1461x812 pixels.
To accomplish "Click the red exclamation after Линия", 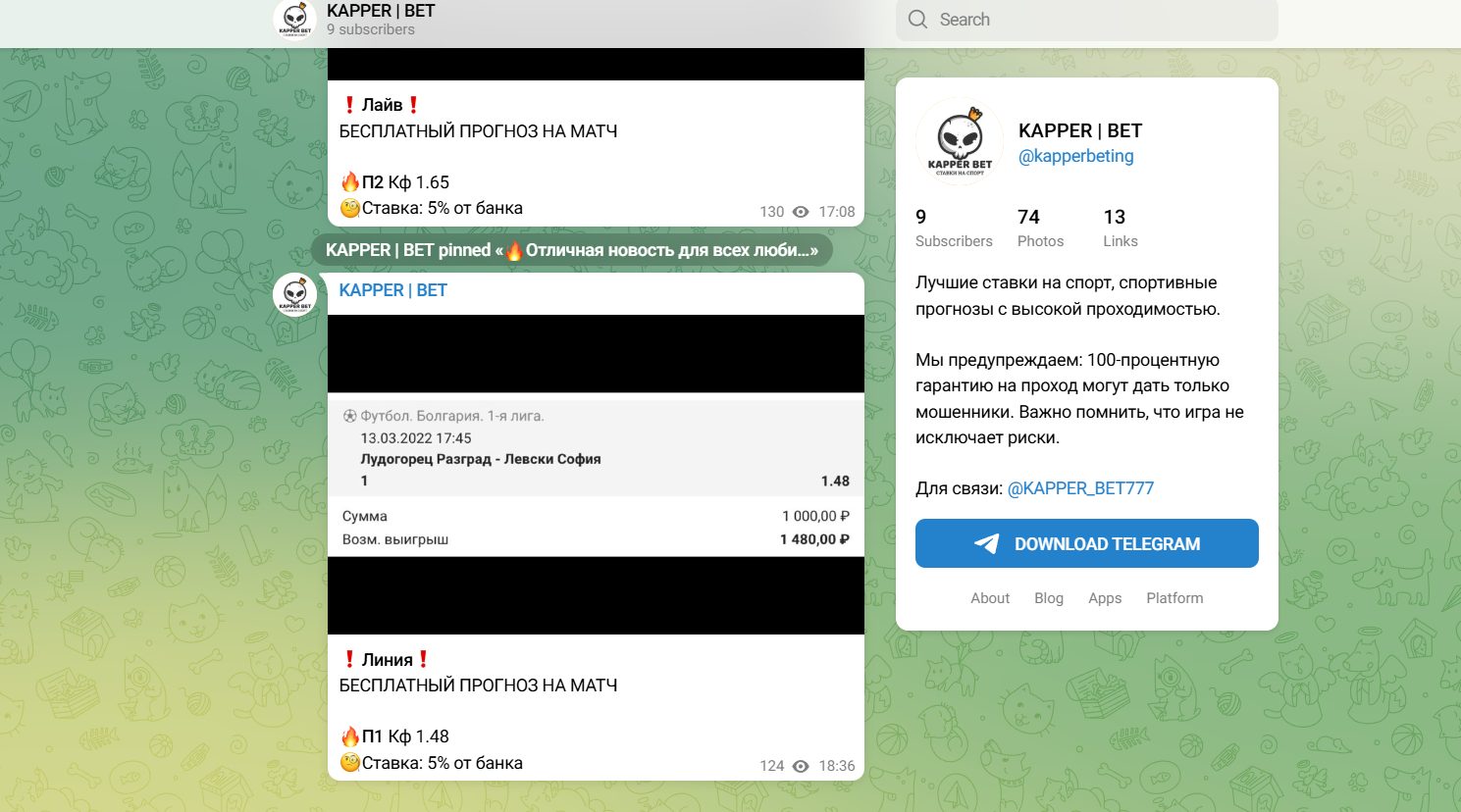I will (x=424, y=660).
